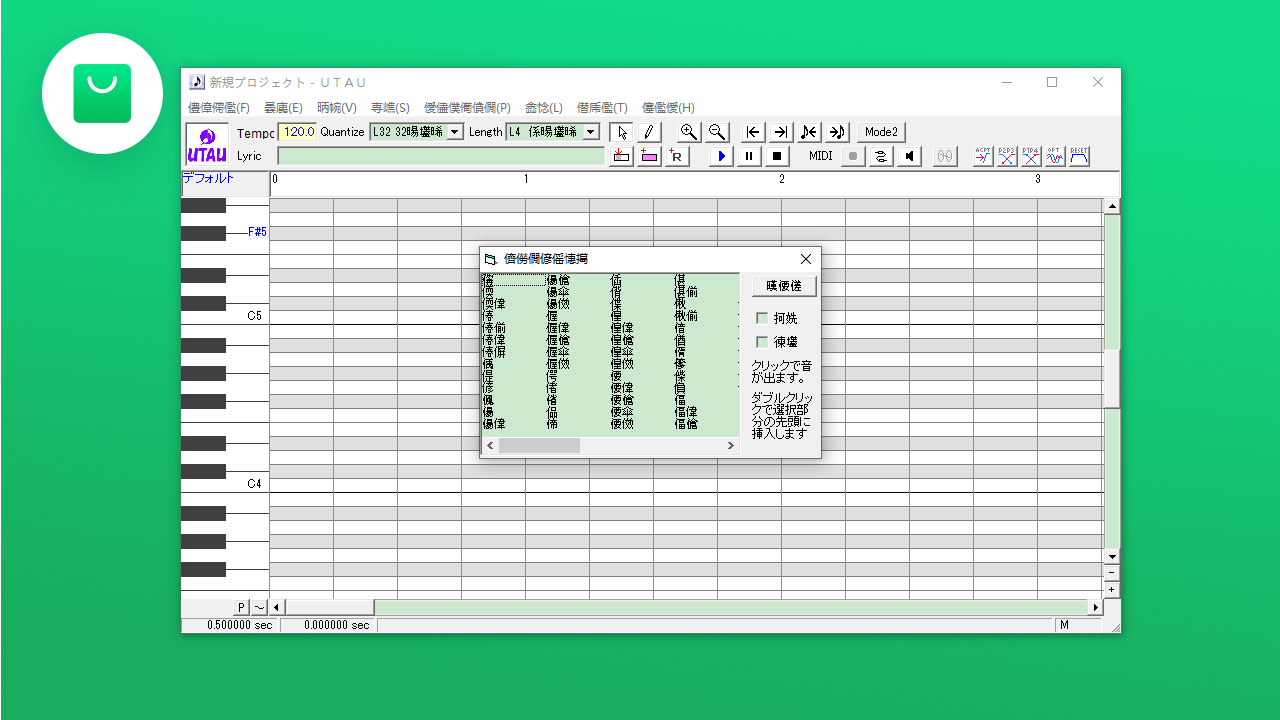Viewport: 1280px width, 720px height.
Task: Click the ACPT pitch edit icon
Action: [983, 156]
